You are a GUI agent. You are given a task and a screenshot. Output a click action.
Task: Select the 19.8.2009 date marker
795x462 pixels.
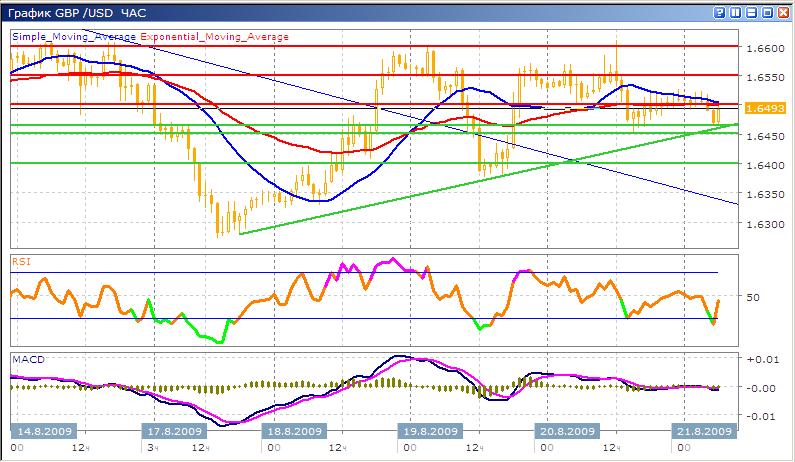431,431
